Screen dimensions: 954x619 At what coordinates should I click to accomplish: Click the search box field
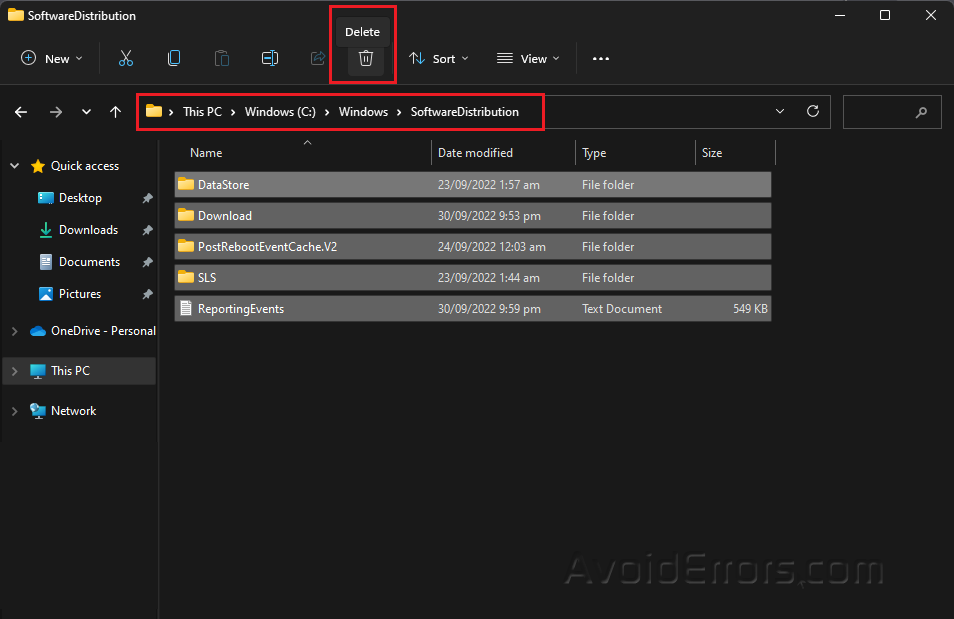tap(880, 112)
